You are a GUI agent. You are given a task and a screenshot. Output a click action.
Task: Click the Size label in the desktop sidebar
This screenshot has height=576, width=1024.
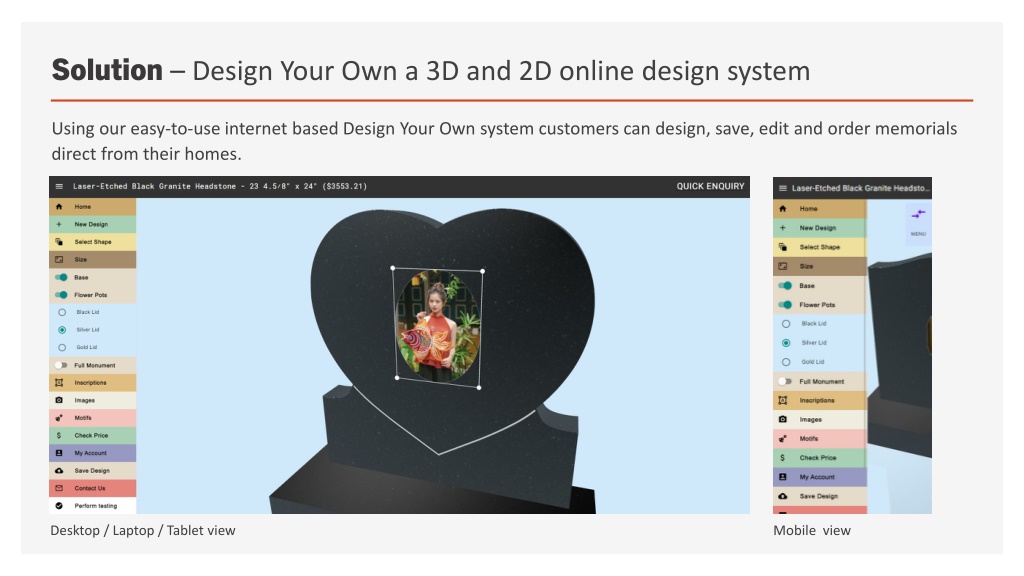pyautogui.click(x=80, y=259)
